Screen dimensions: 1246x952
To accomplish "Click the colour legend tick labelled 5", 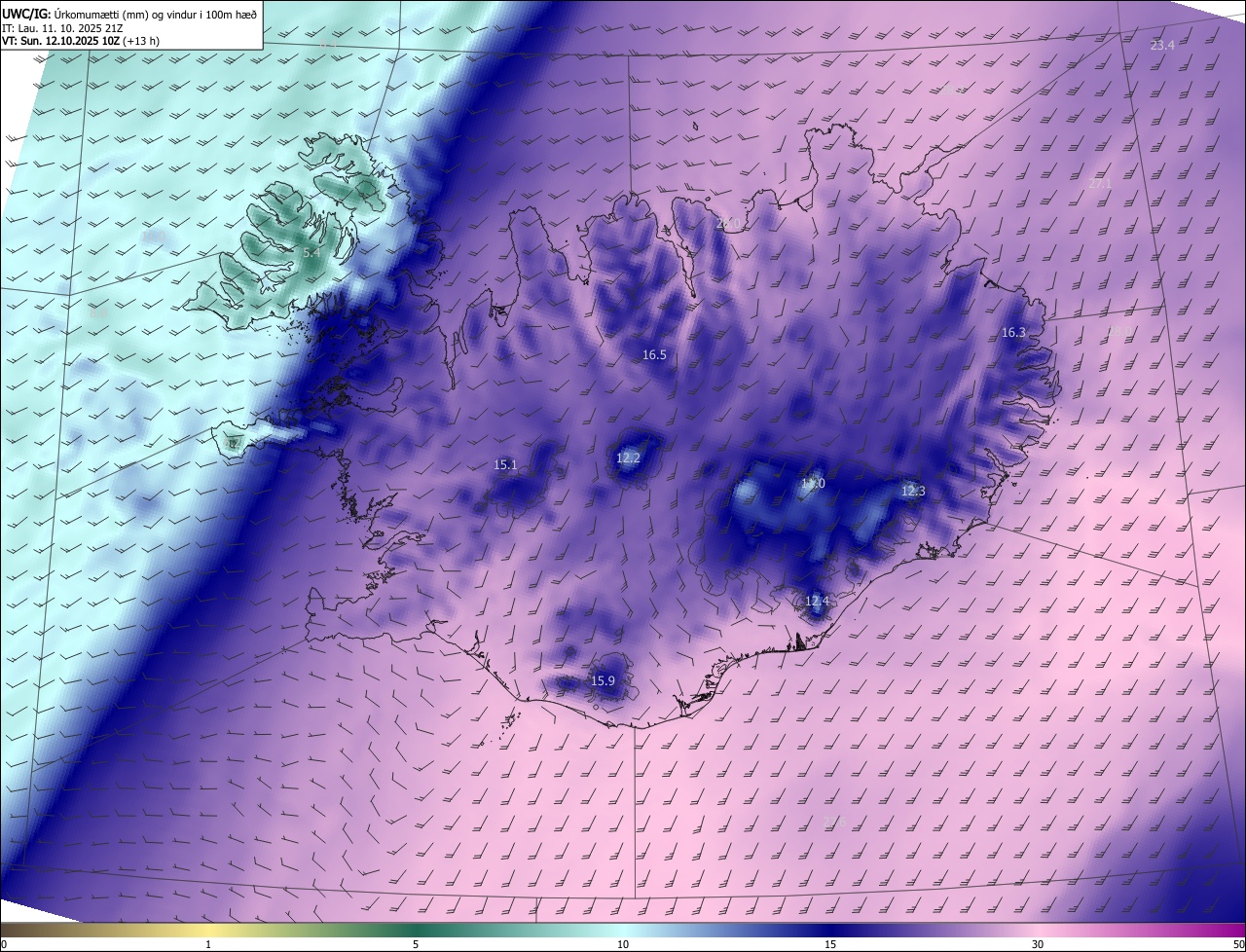I will tap(416, 944).
